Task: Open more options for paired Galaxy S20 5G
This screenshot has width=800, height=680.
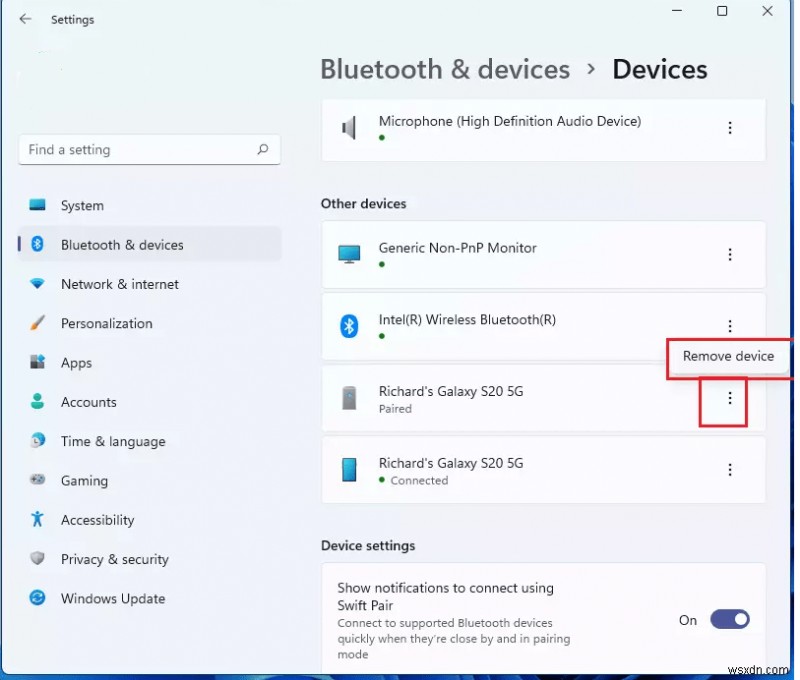Action: [x=730, y=398]
